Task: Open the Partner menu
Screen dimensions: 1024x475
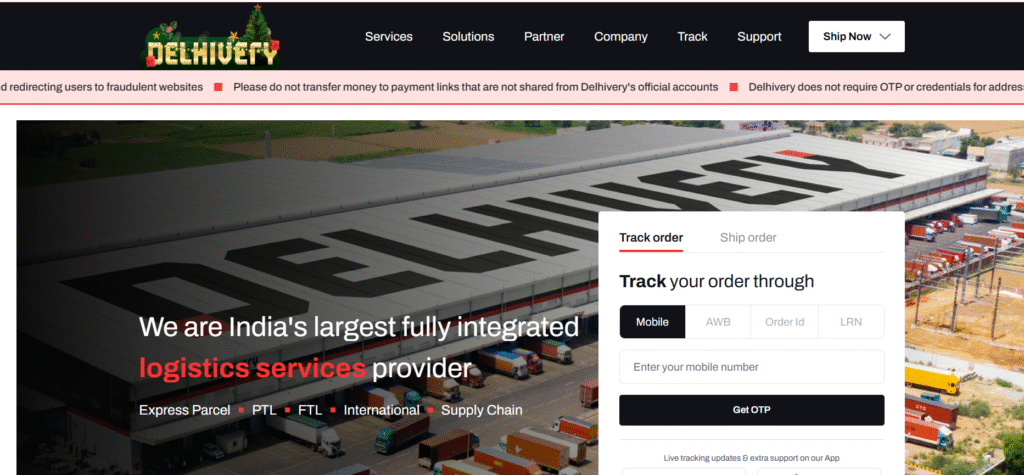Action: point(544,37)
